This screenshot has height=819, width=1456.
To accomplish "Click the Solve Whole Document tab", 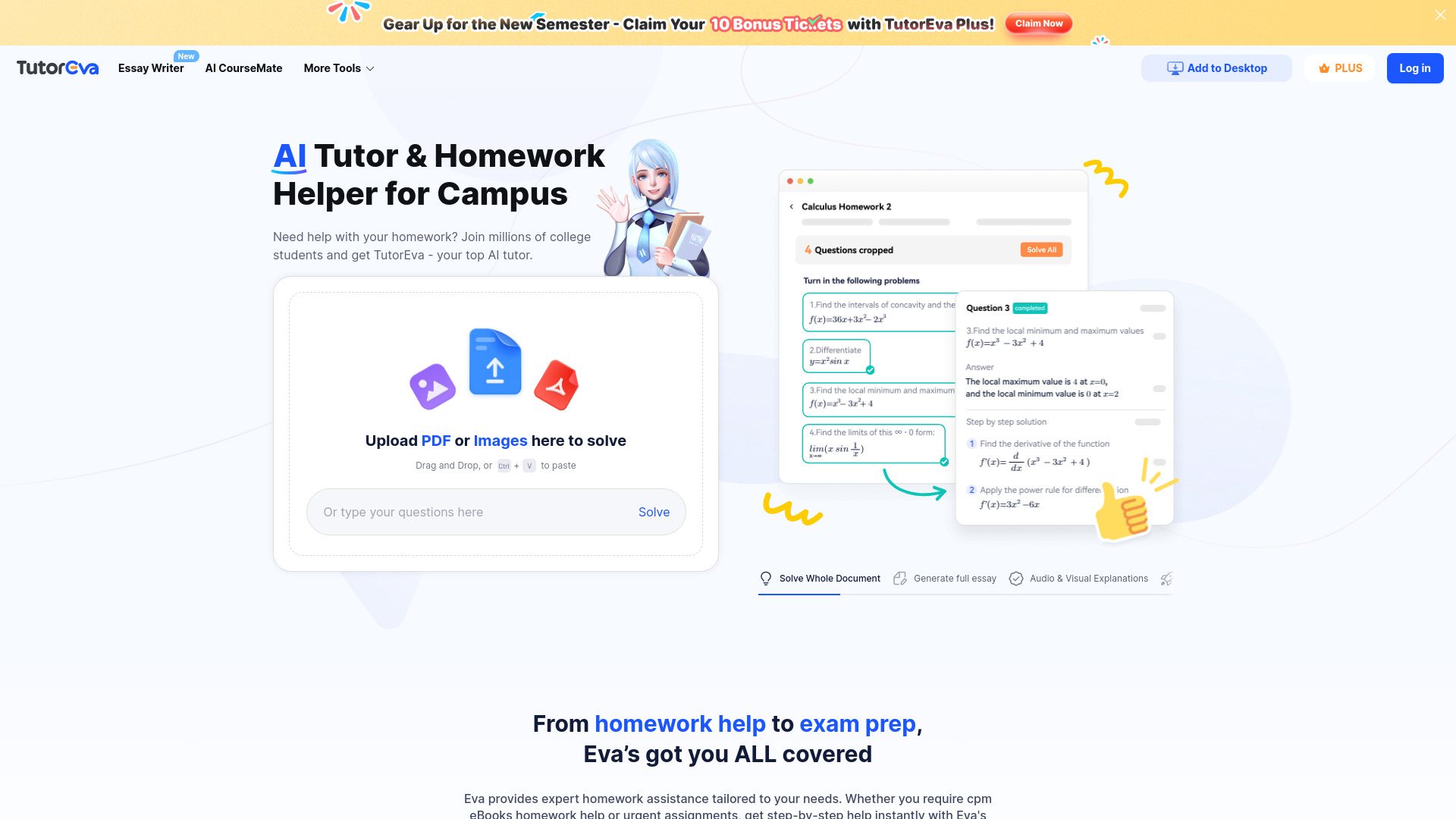I will click(x=820, y=578).
